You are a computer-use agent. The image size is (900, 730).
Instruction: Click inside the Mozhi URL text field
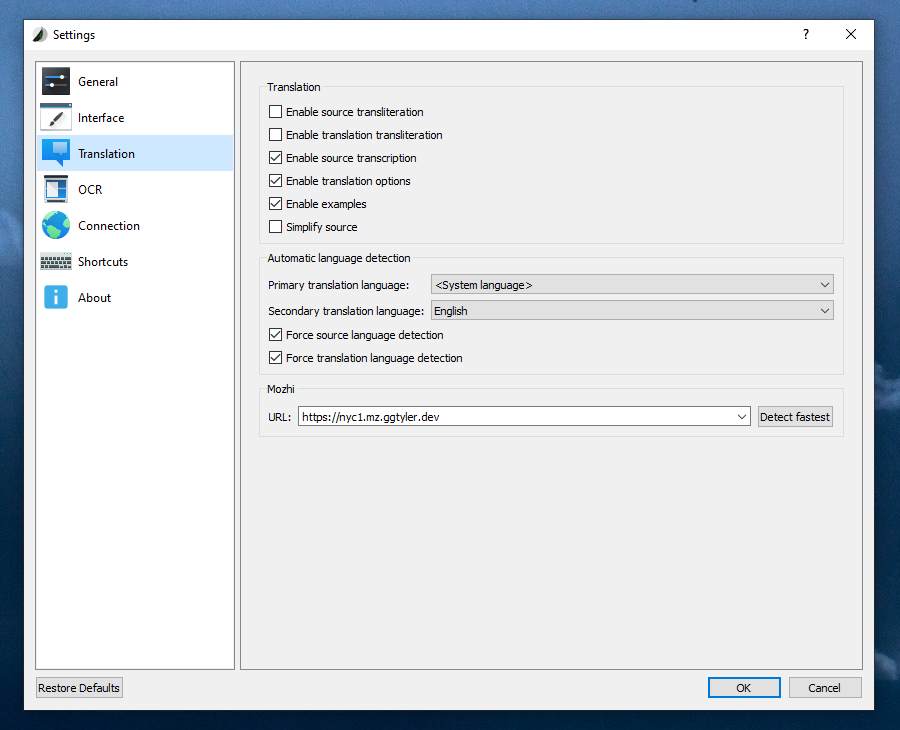pyautogui.click(x=516, y=417)
